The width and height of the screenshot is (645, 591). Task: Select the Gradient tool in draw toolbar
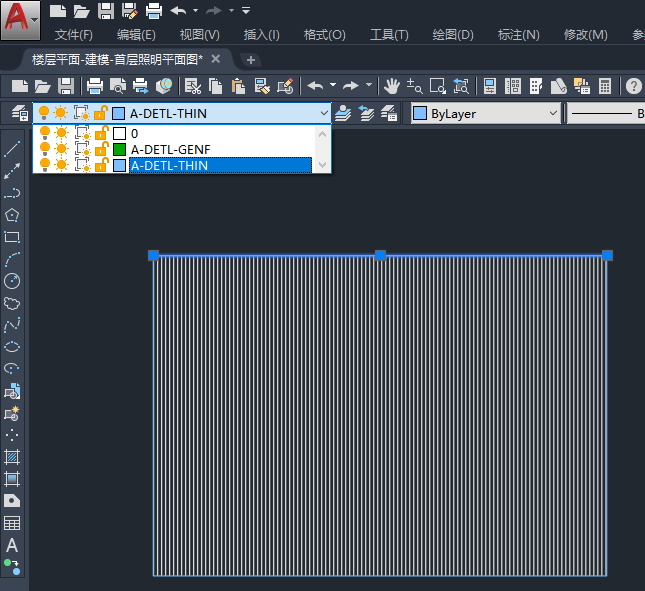click(12, 479)
